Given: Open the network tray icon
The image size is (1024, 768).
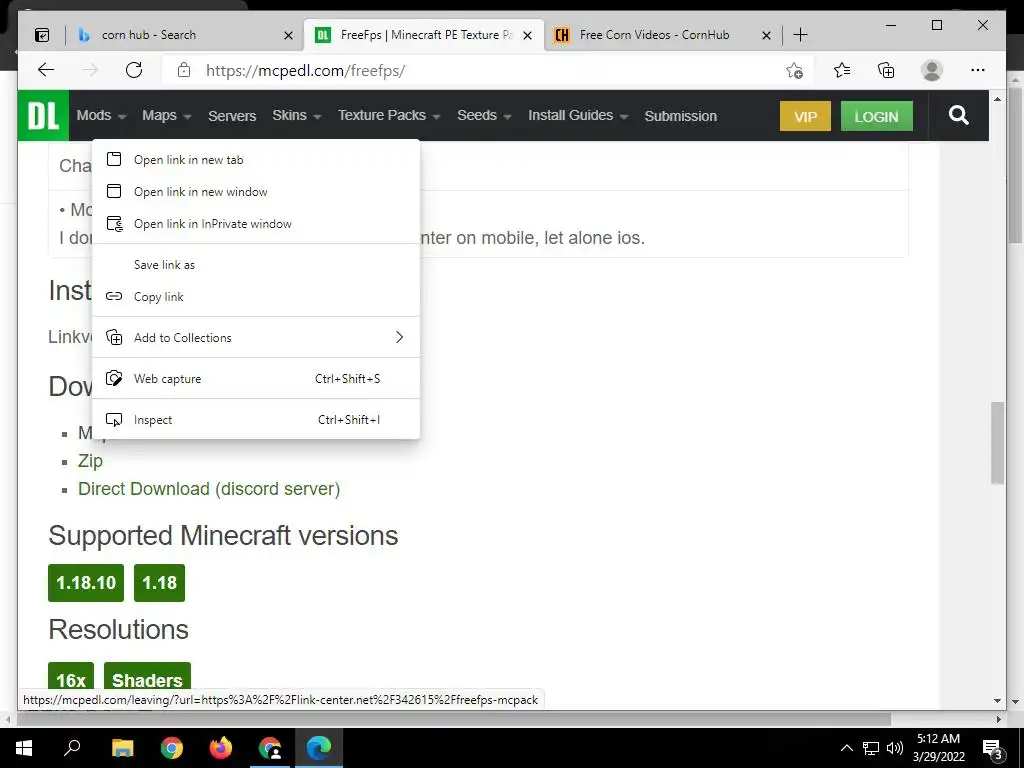Looking at the screenshot, I should click(x=871, y=748).
